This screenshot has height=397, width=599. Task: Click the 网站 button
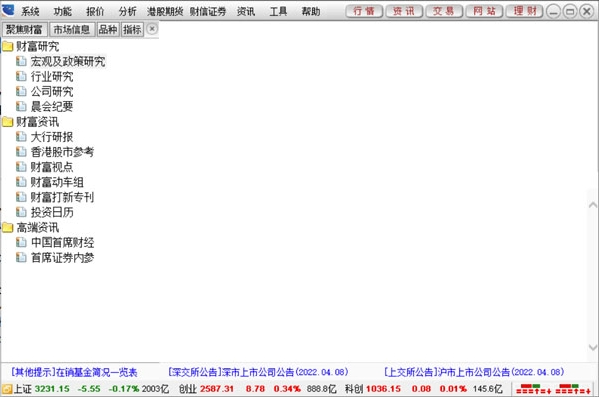tap(484, 11)
